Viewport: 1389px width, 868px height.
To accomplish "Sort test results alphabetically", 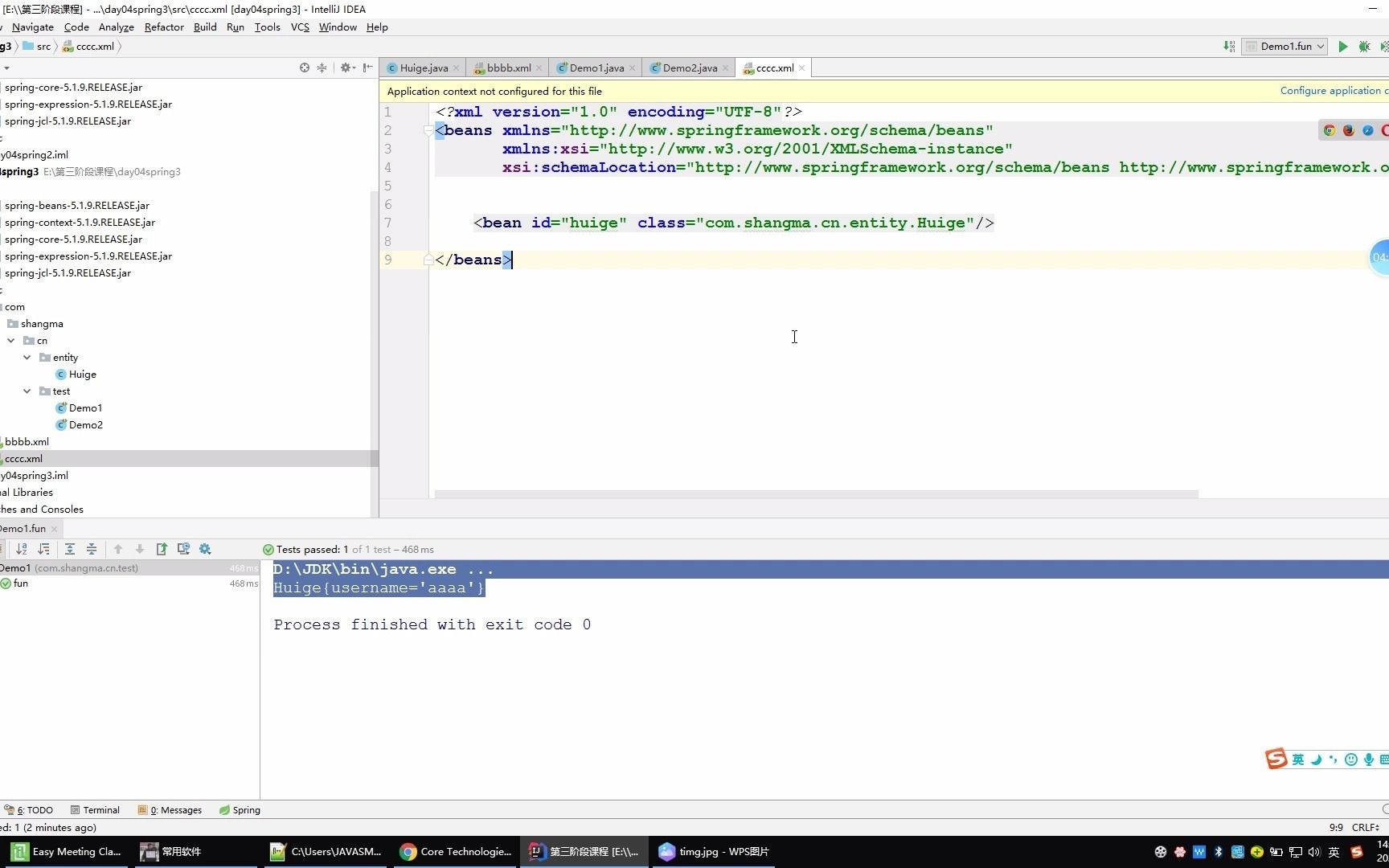I will click(x=22, y=549).
